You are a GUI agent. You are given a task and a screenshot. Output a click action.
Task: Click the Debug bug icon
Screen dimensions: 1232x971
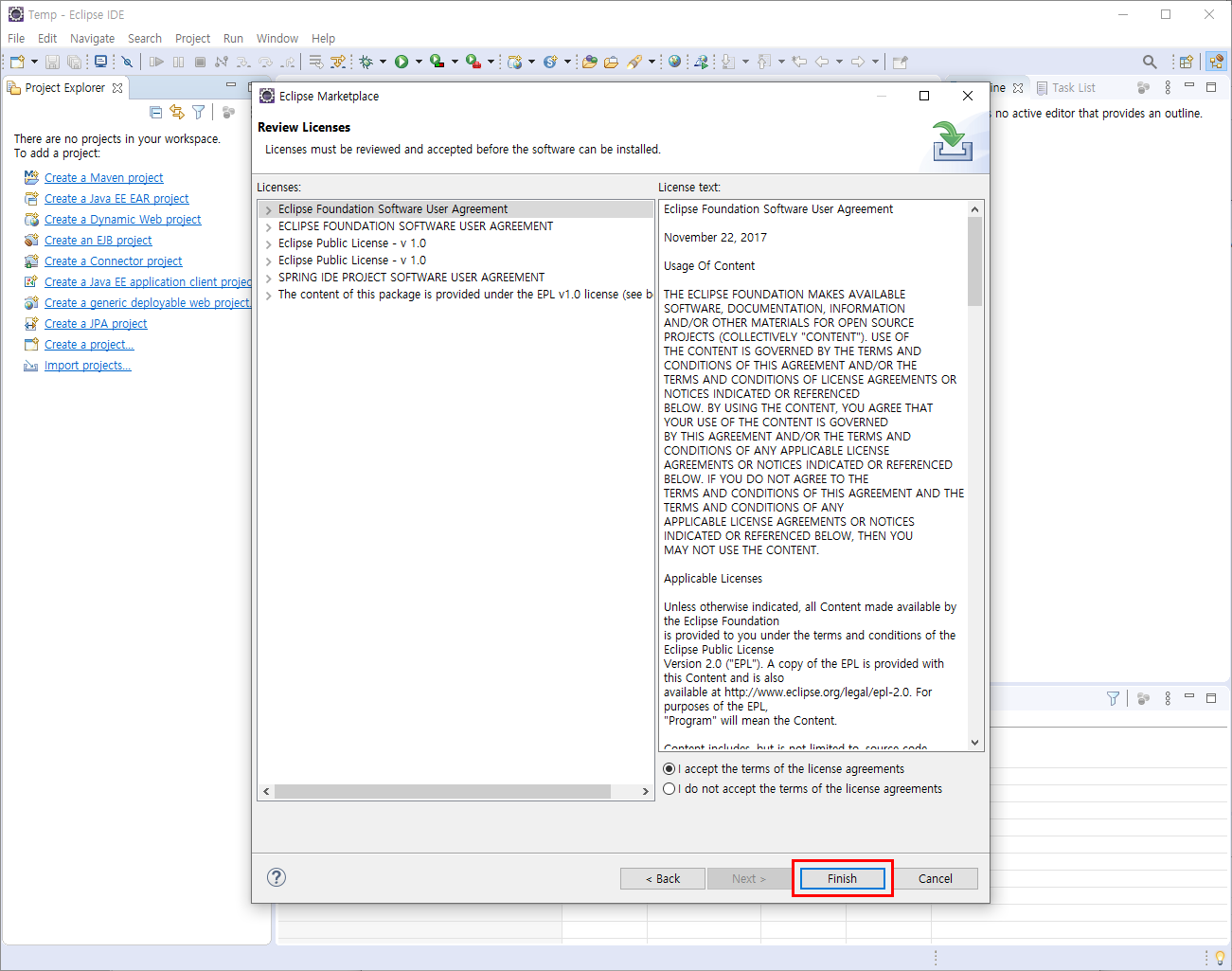click(366, 62)
